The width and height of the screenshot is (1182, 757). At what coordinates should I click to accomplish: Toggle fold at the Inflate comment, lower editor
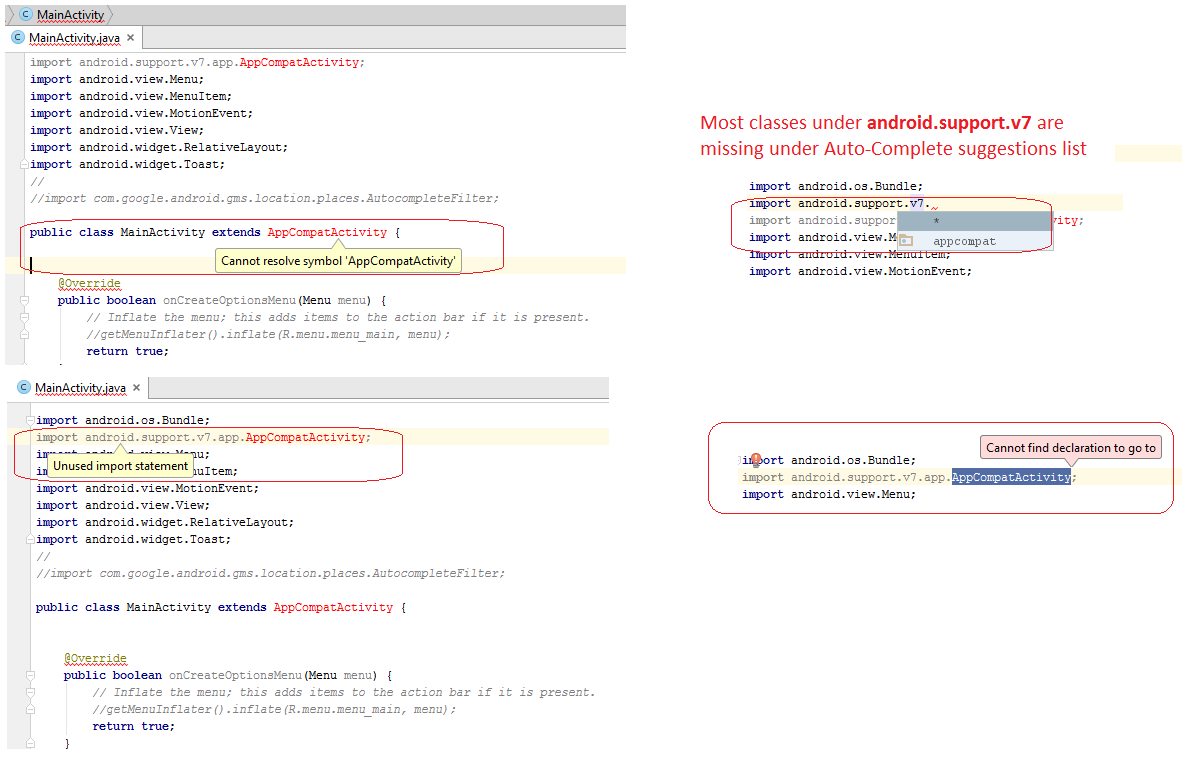pyautogui.click(x=30, y=692)
